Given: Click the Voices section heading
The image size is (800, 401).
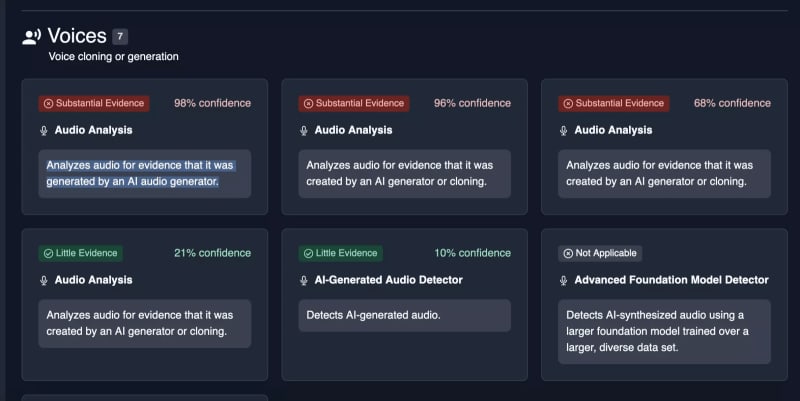Looking at the screenshot, I should (x=76, y=37).
